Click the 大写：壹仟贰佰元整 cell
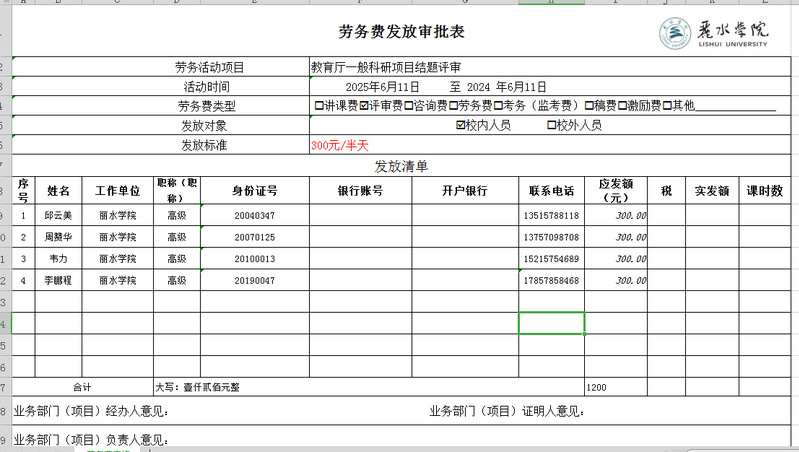799x452 pixels. click(369, 387)
